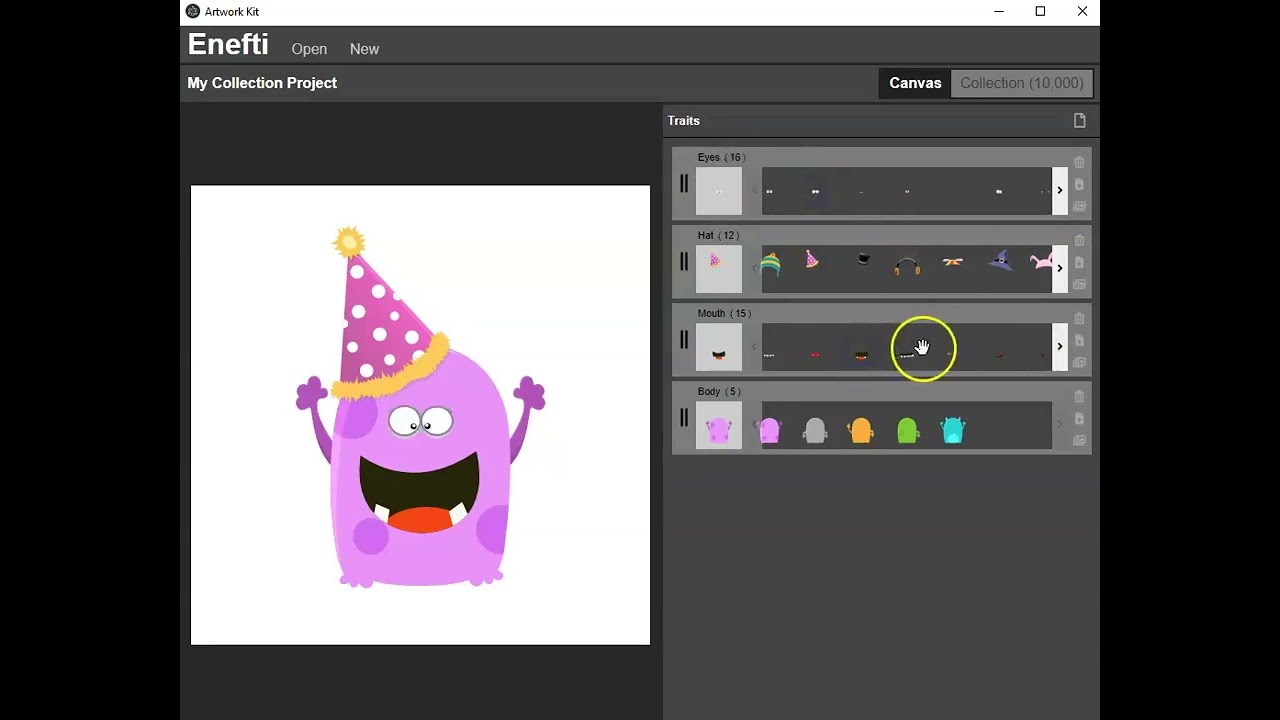Click the Traits panel heading
1280x720 pixels.
(684, 121)
